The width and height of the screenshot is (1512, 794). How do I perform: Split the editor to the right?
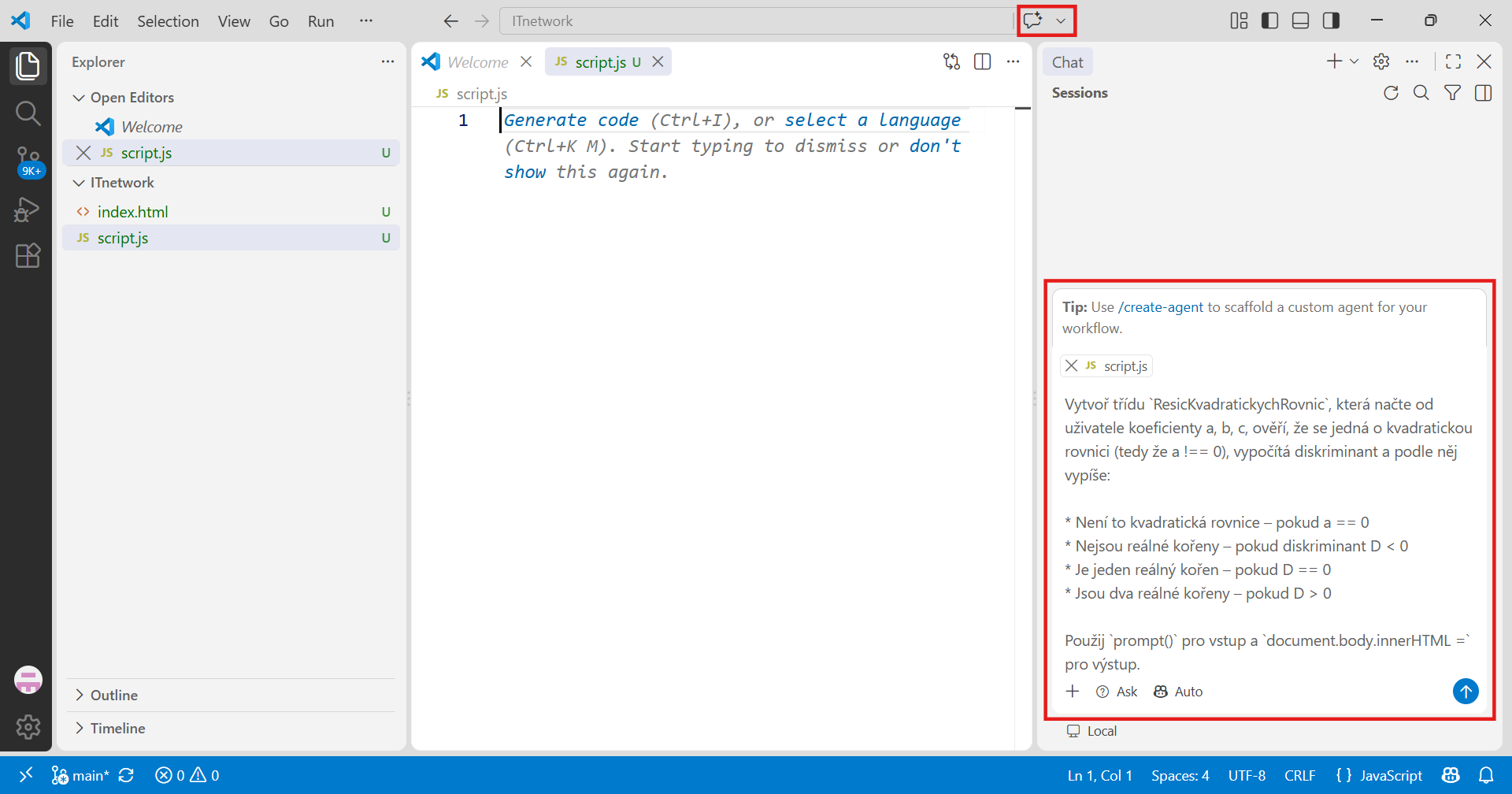(x=982, y=61)
